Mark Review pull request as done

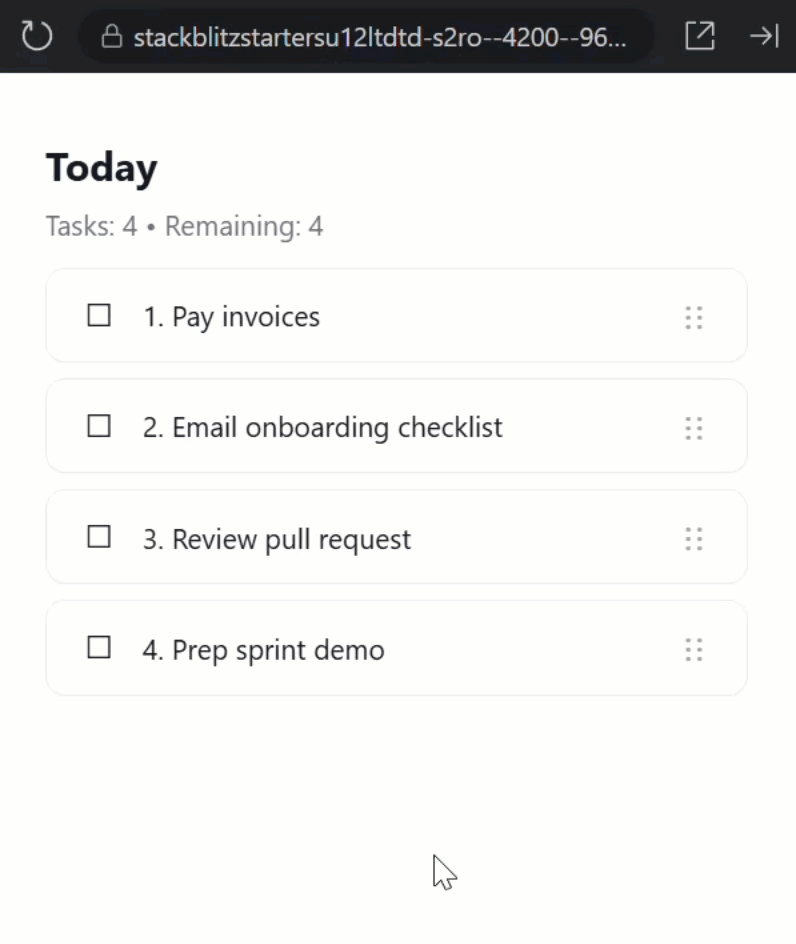point(99,538)
